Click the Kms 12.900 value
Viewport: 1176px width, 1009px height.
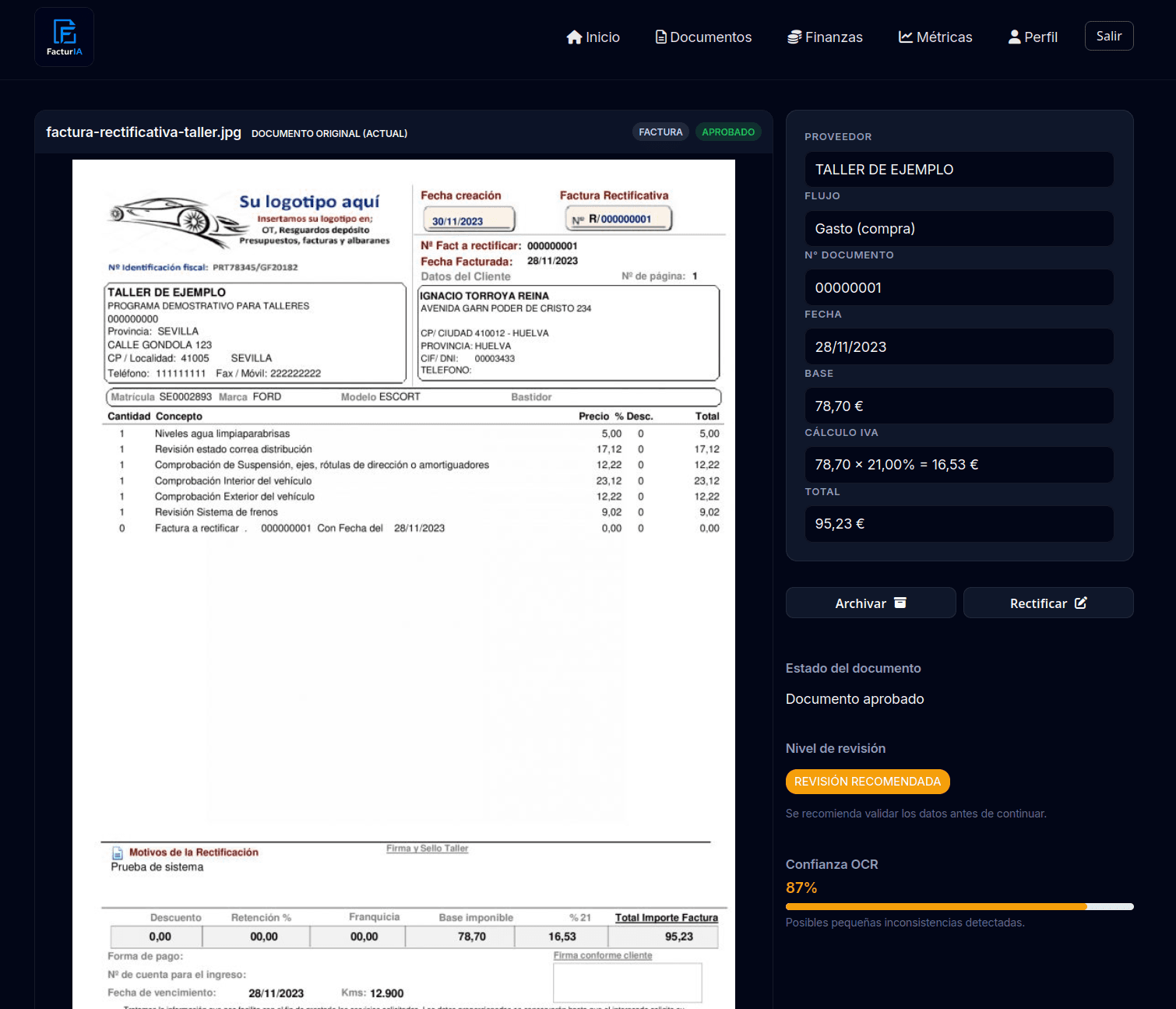pos(387,993)
